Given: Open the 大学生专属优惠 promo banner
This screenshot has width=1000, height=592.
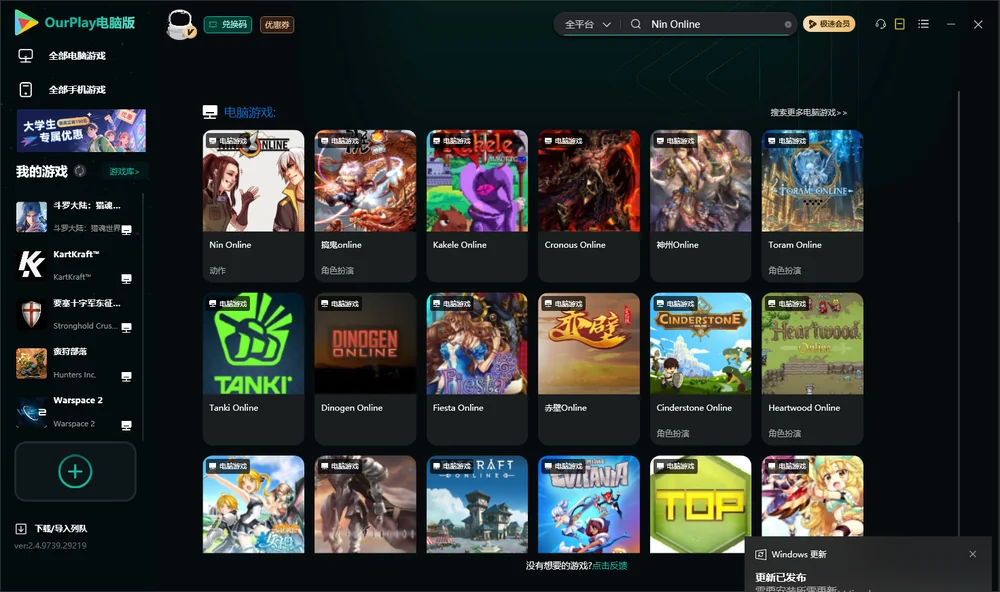Looking at the screenshot, I should tap(82, 131).
